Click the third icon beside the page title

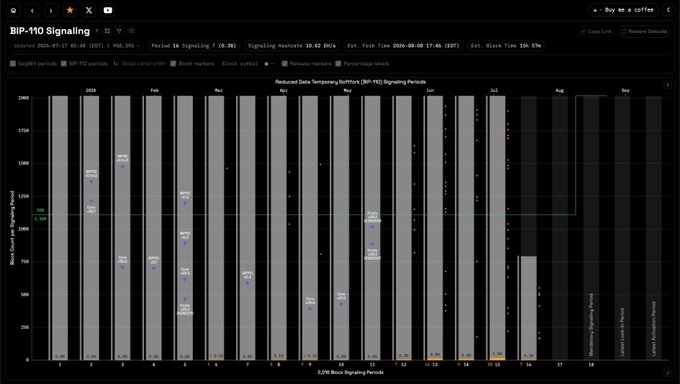[119, 31]
